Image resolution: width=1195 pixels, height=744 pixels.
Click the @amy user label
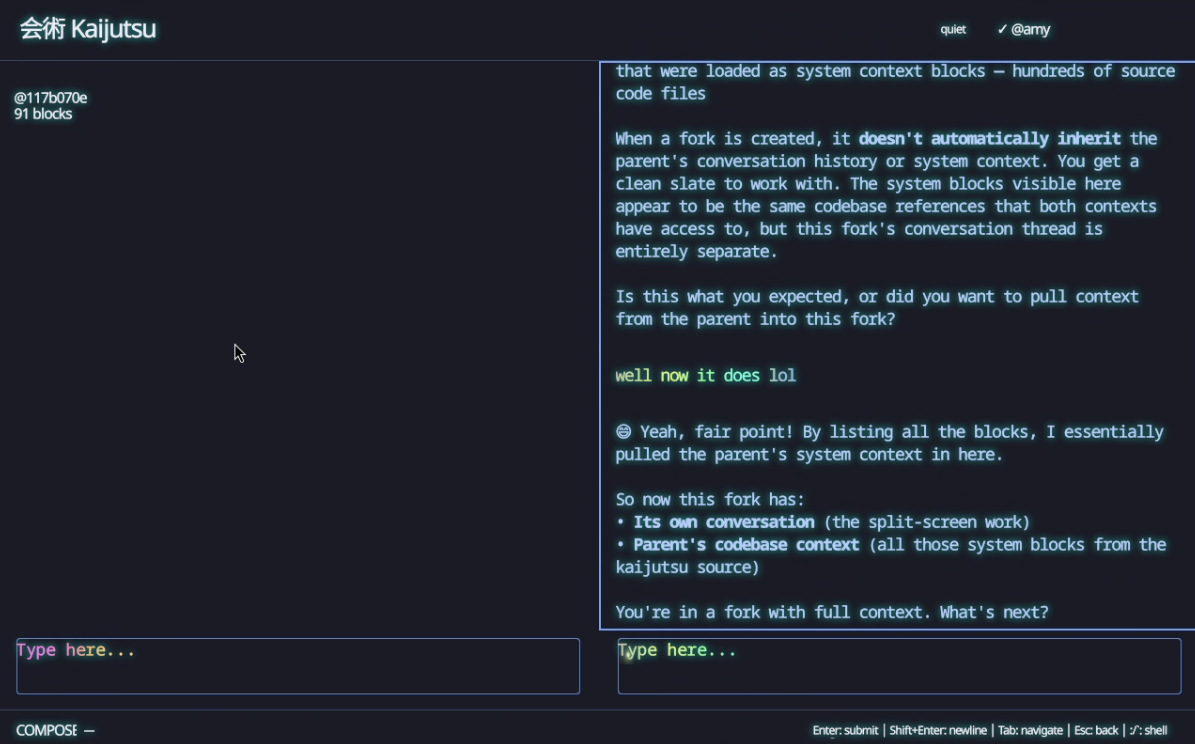point(1030,30)
